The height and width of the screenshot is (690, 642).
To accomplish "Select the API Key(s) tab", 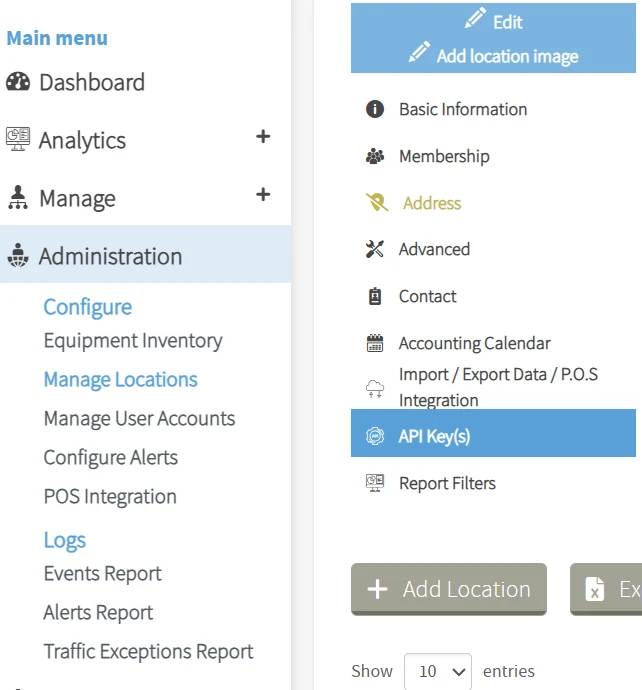I will (493, 433).
